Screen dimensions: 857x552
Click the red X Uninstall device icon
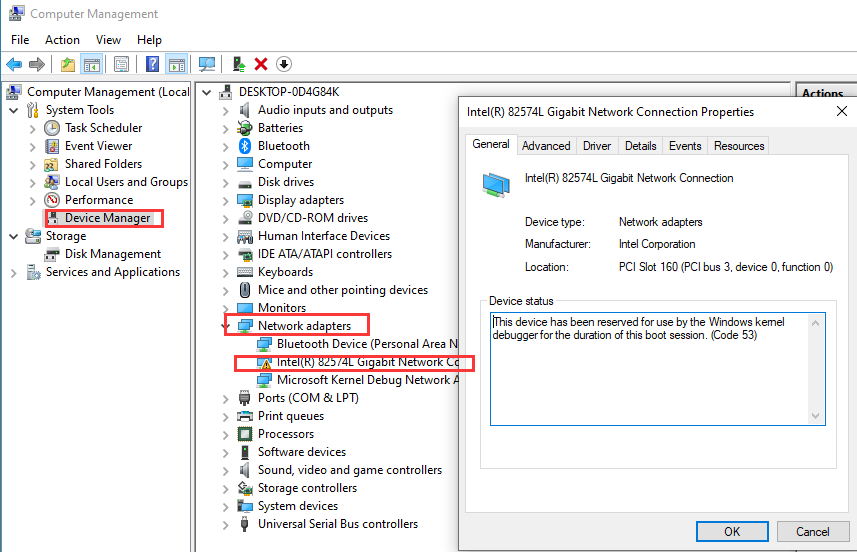tap(261, 64)
